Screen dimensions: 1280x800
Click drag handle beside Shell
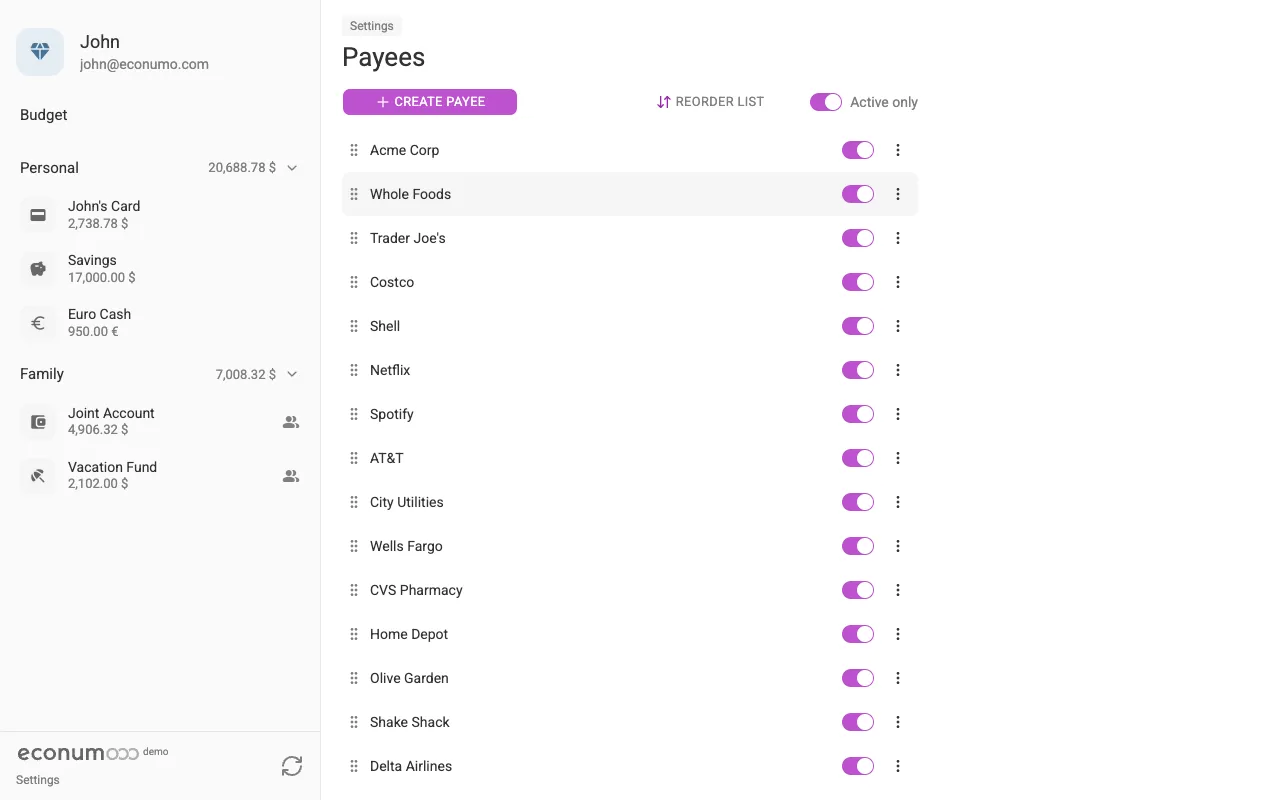[x=354, y=326]
